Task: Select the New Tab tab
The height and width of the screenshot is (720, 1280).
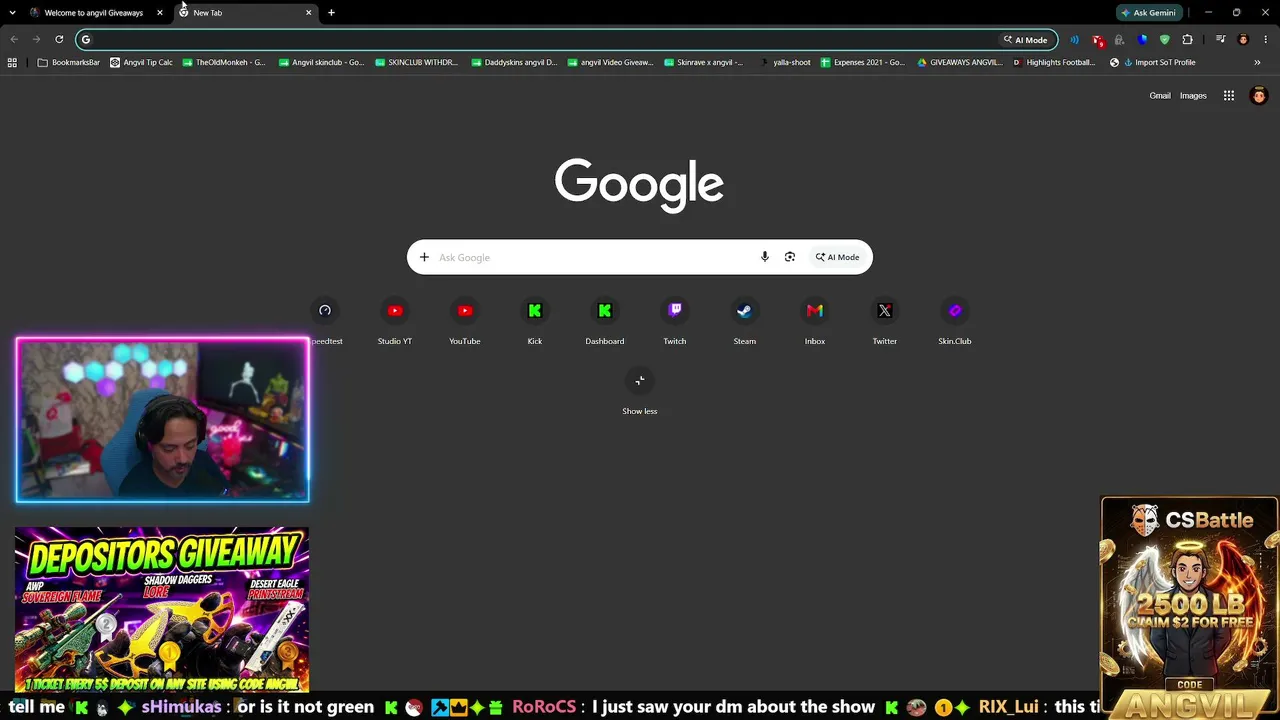Action: [x=245, y=13]
